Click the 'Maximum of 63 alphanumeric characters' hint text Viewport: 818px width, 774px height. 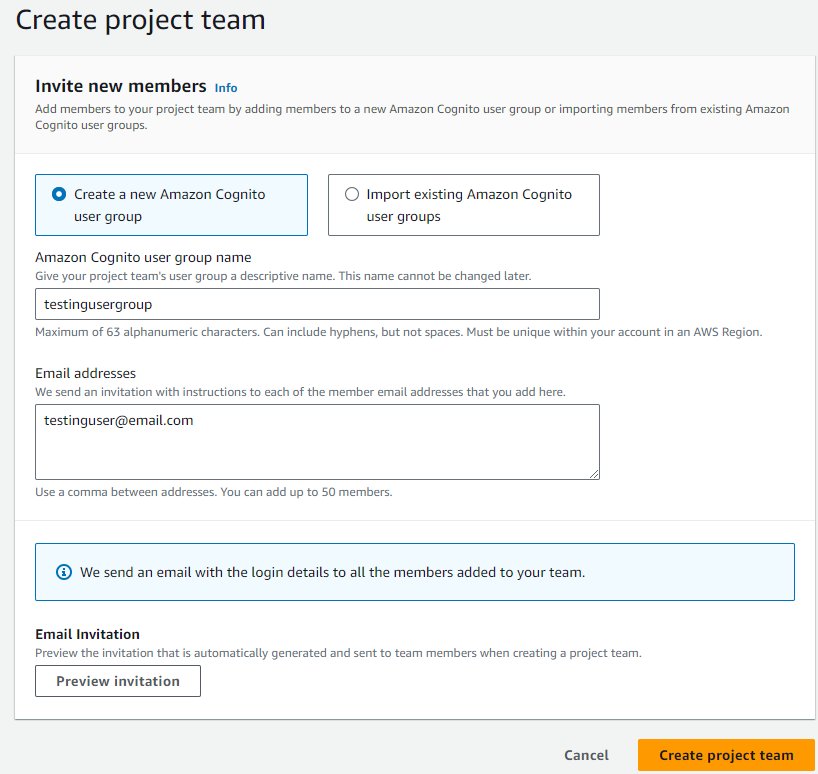click(x=399, y=332)
